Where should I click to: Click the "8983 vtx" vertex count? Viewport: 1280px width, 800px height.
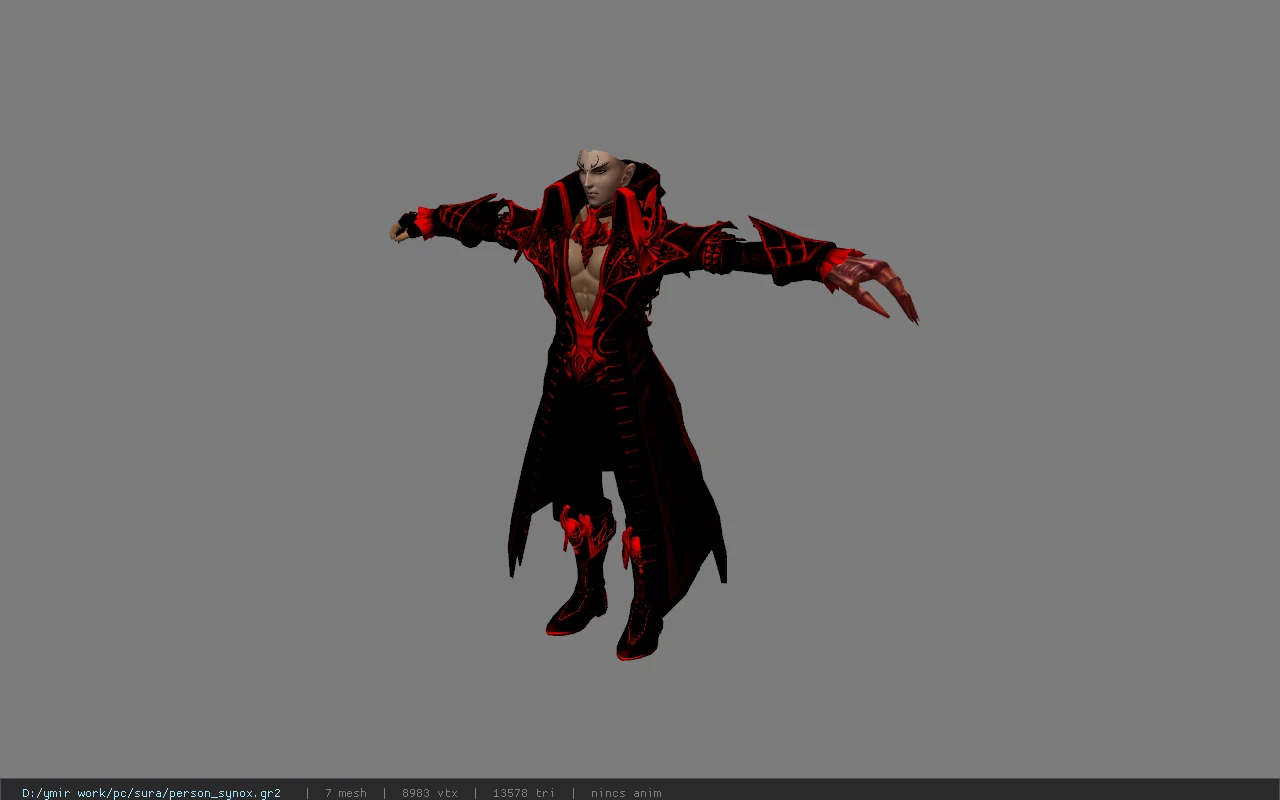430,793
